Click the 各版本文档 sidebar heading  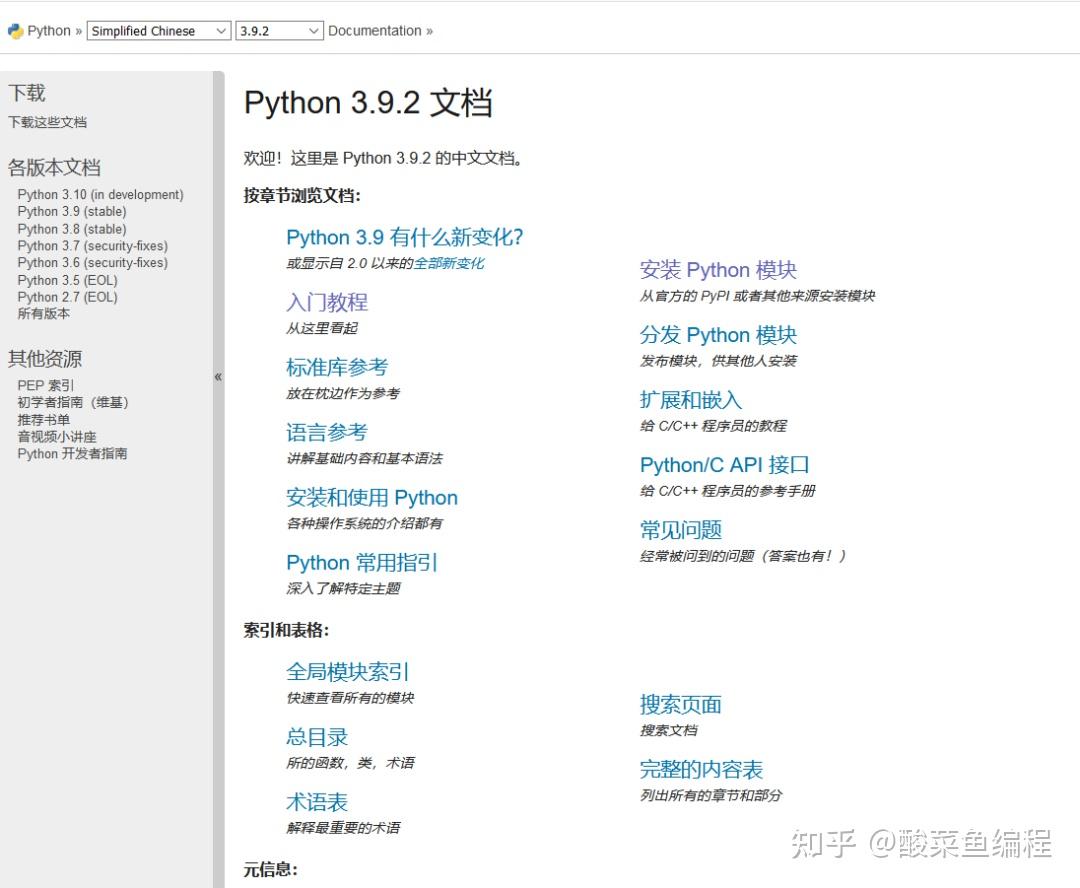pos(54,167)
